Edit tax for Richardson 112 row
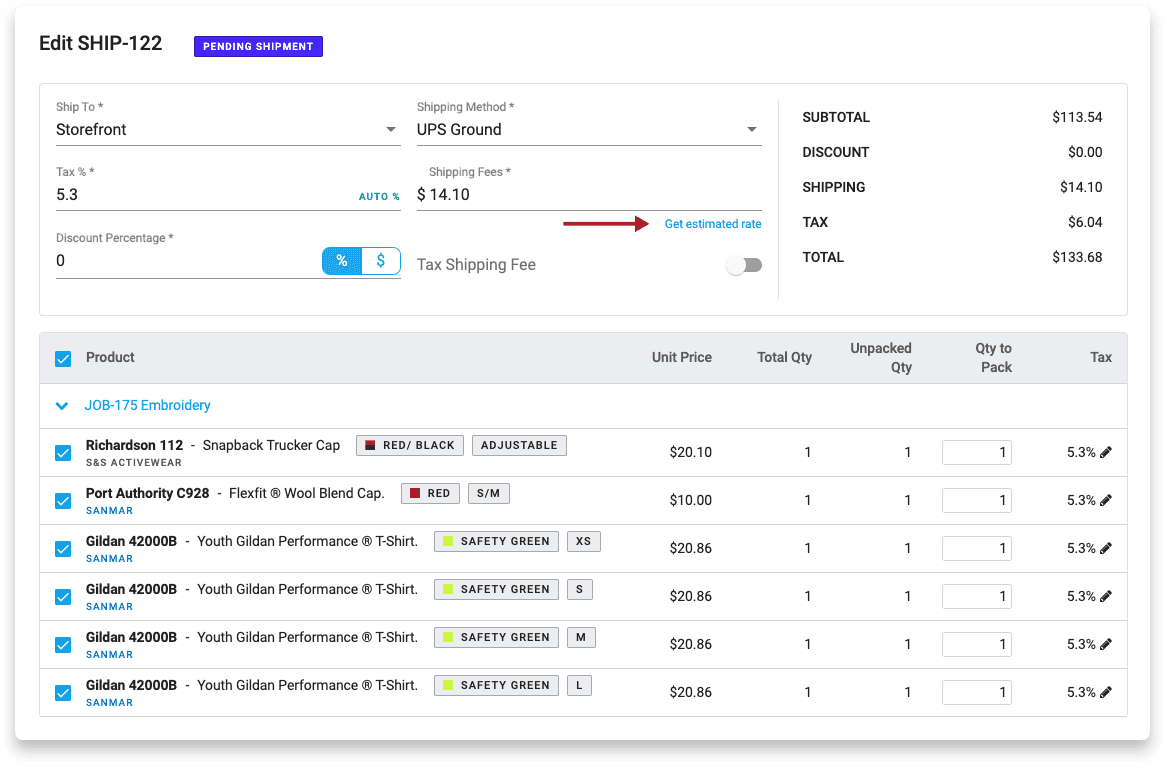1165x765 pixels. point(1106,452)
